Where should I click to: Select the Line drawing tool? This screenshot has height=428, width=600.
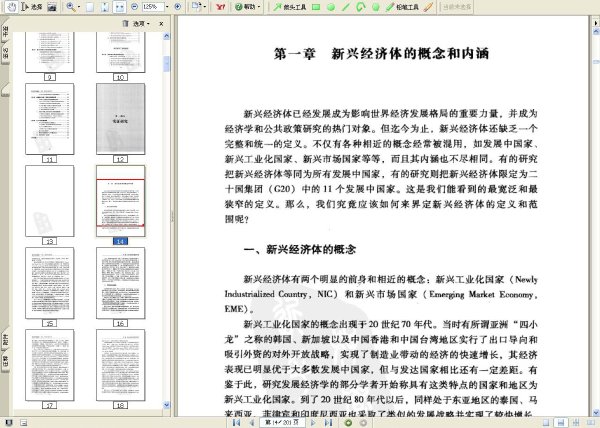click(346, 7)
